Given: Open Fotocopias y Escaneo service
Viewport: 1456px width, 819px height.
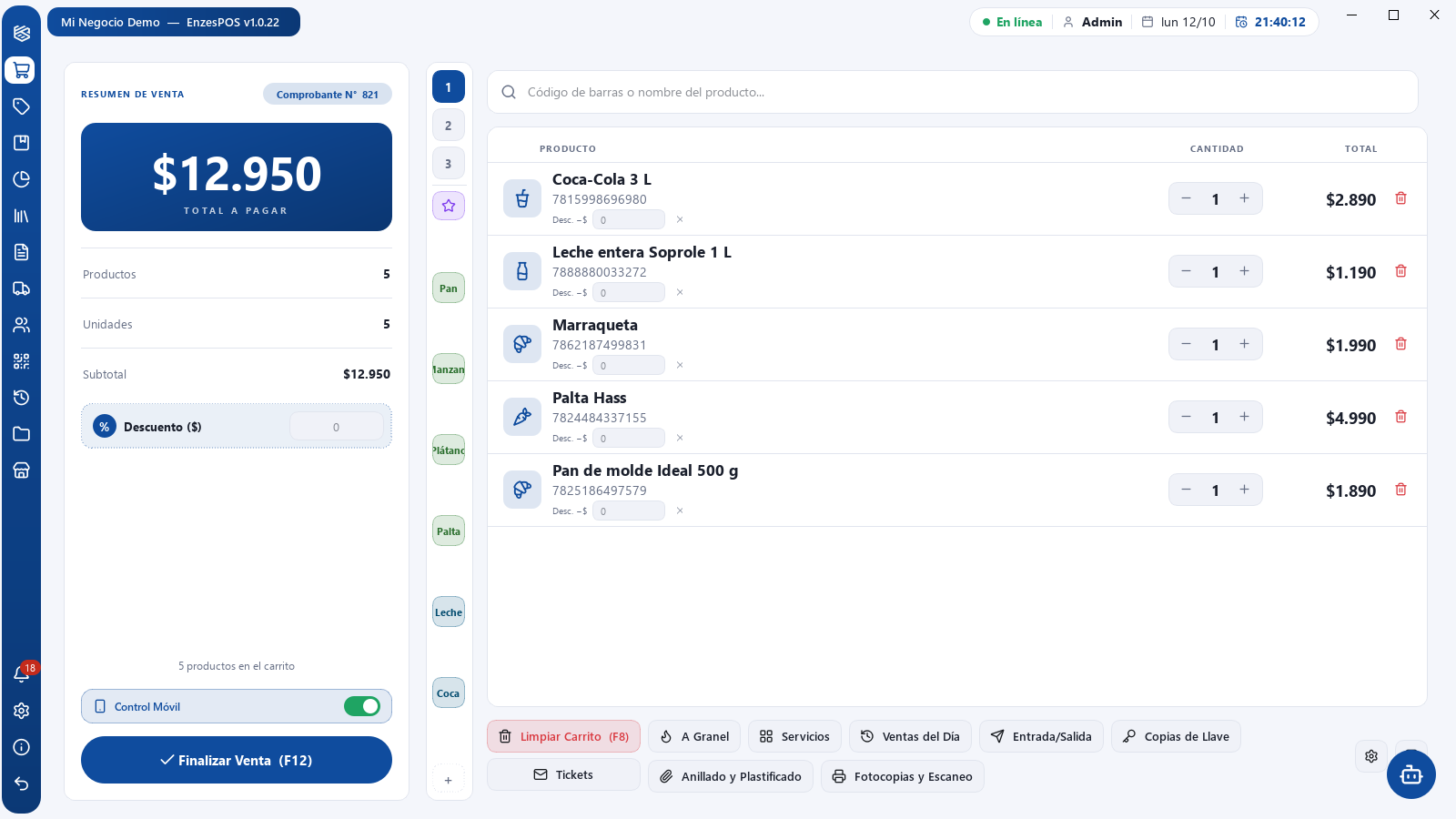Looking at the screenshot, I should (903, 776).
